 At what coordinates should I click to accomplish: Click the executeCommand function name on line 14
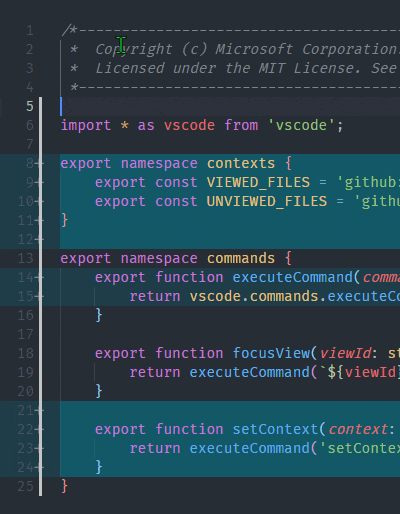(293, 277)
